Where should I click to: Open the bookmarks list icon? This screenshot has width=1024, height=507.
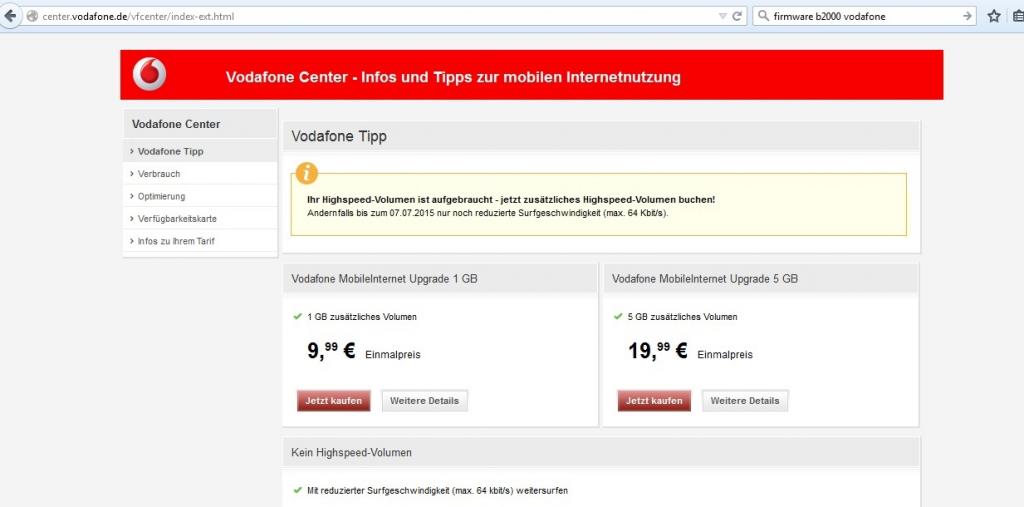click(1018, 16)
